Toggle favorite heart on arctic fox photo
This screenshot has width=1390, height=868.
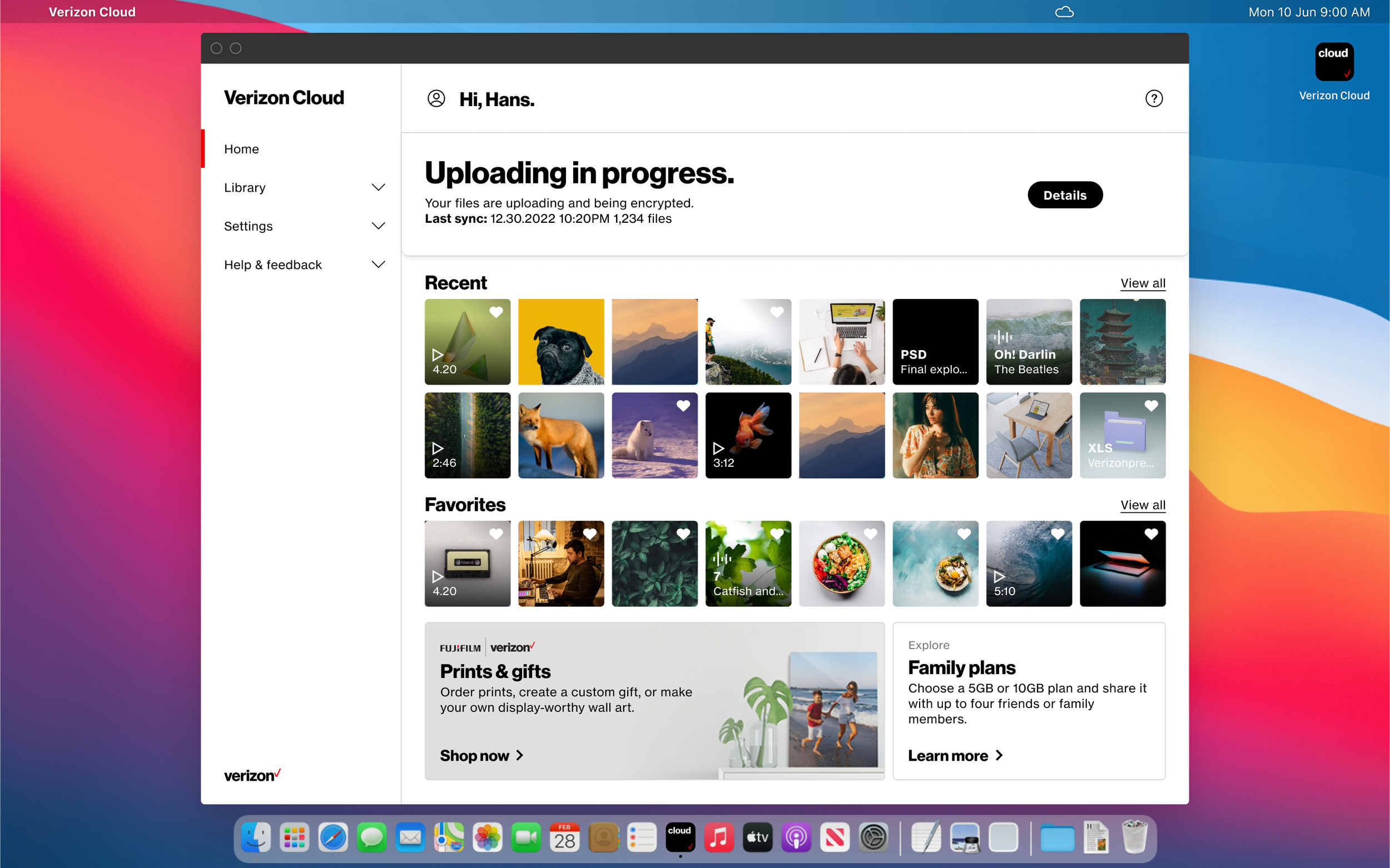point(683,406)
